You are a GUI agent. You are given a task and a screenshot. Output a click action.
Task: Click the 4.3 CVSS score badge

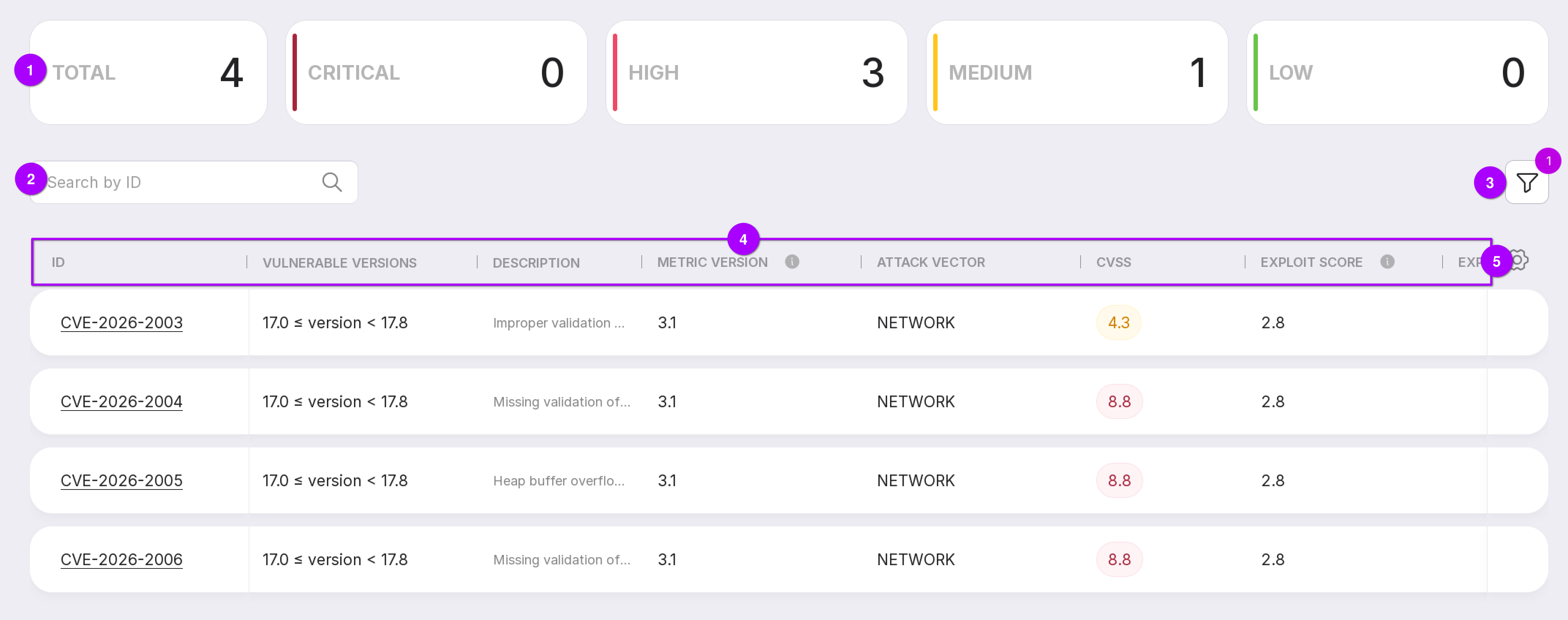1118,322
